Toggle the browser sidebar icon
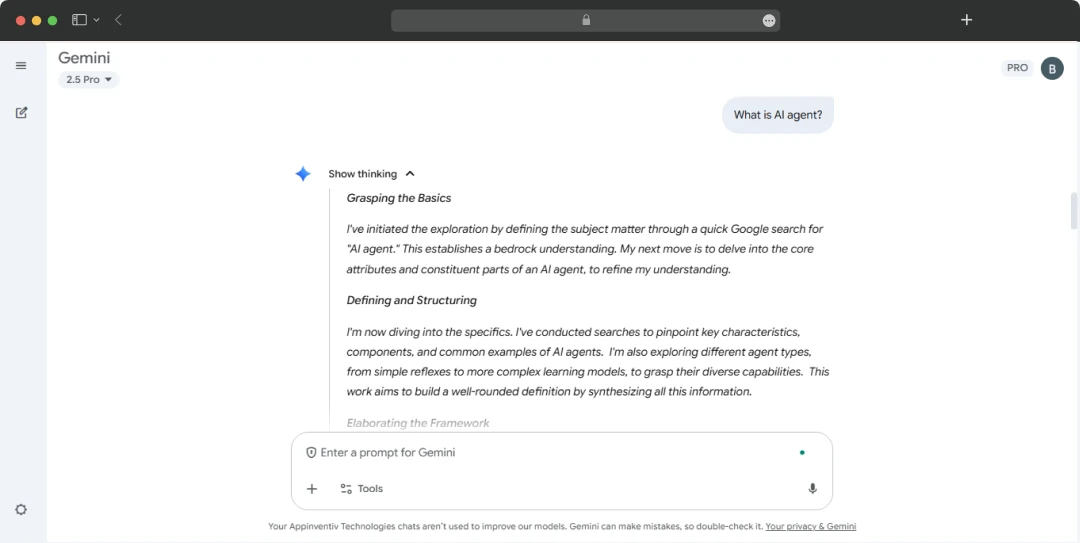This screenshot has width=1080, height=543. (80, 20)
